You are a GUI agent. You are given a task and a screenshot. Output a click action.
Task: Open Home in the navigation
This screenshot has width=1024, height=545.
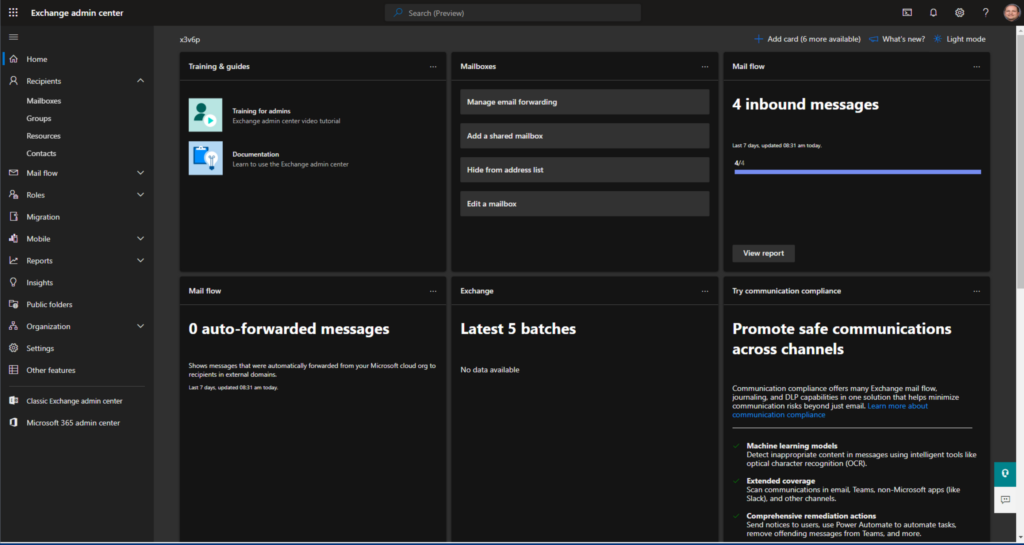click(37, 59)
